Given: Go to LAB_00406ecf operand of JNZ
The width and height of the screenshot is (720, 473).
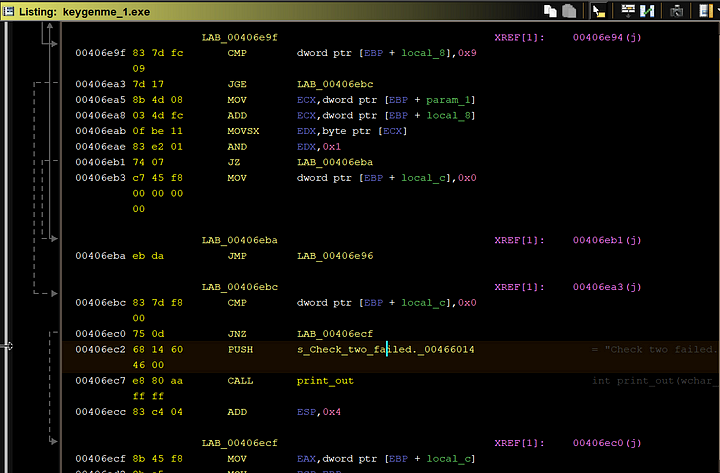Looking at the screenshot, I should point(335,334).
